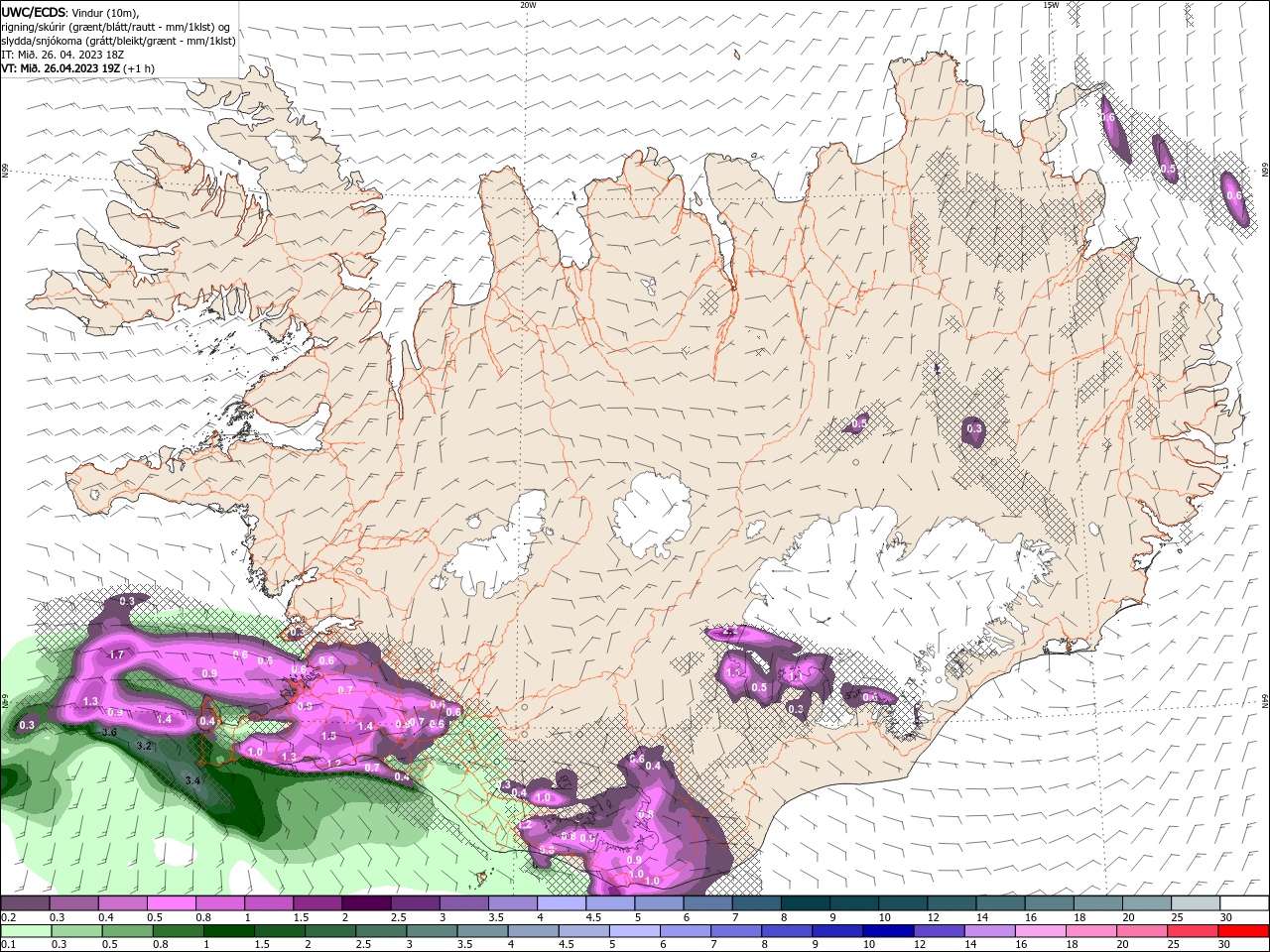Click the '1.7' snowfall value on the map
1270x952 pixels.
click(116, 654)
